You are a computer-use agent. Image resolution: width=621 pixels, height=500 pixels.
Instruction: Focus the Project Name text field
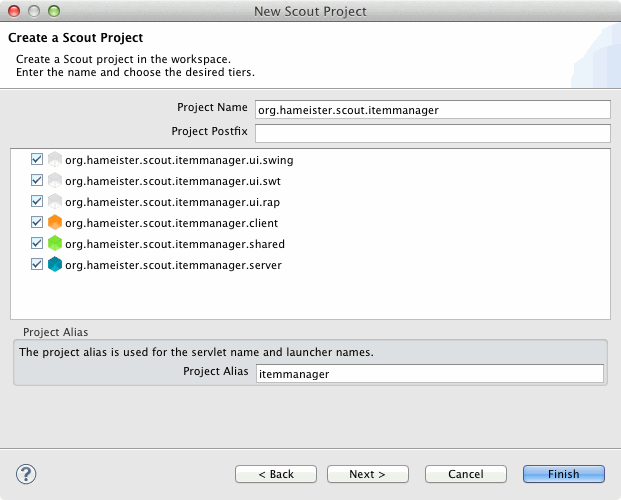point(432,110)
